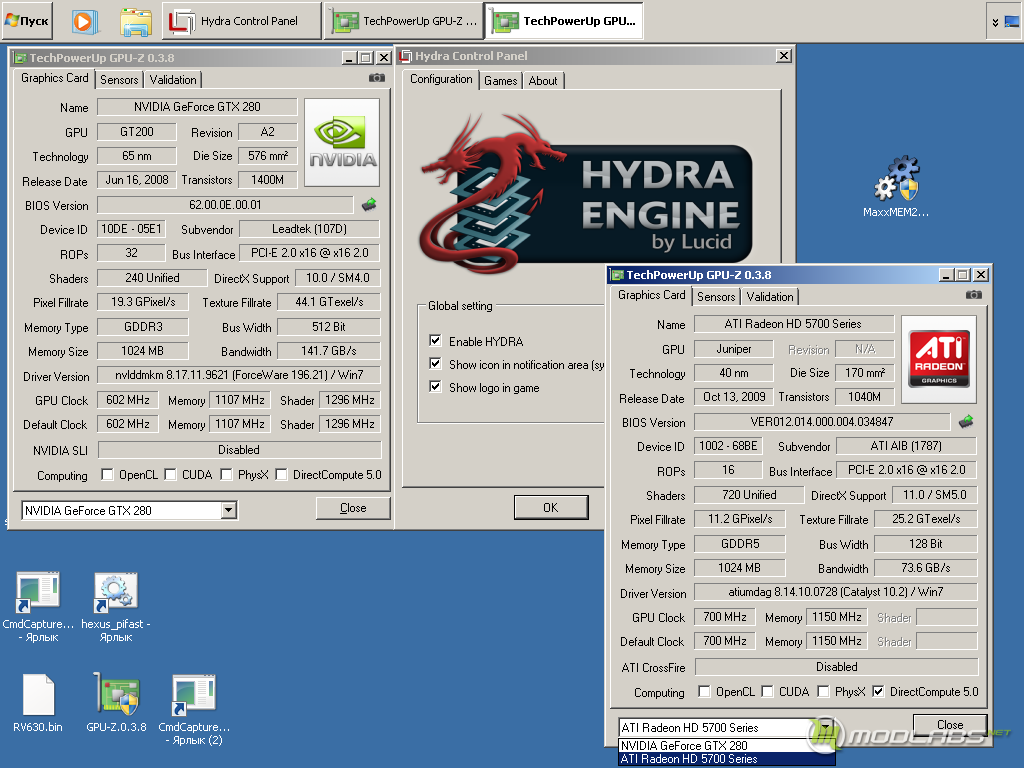
Task: Click the BIOS Version field 62.00.0E.00.01
Action: (225, 205)
